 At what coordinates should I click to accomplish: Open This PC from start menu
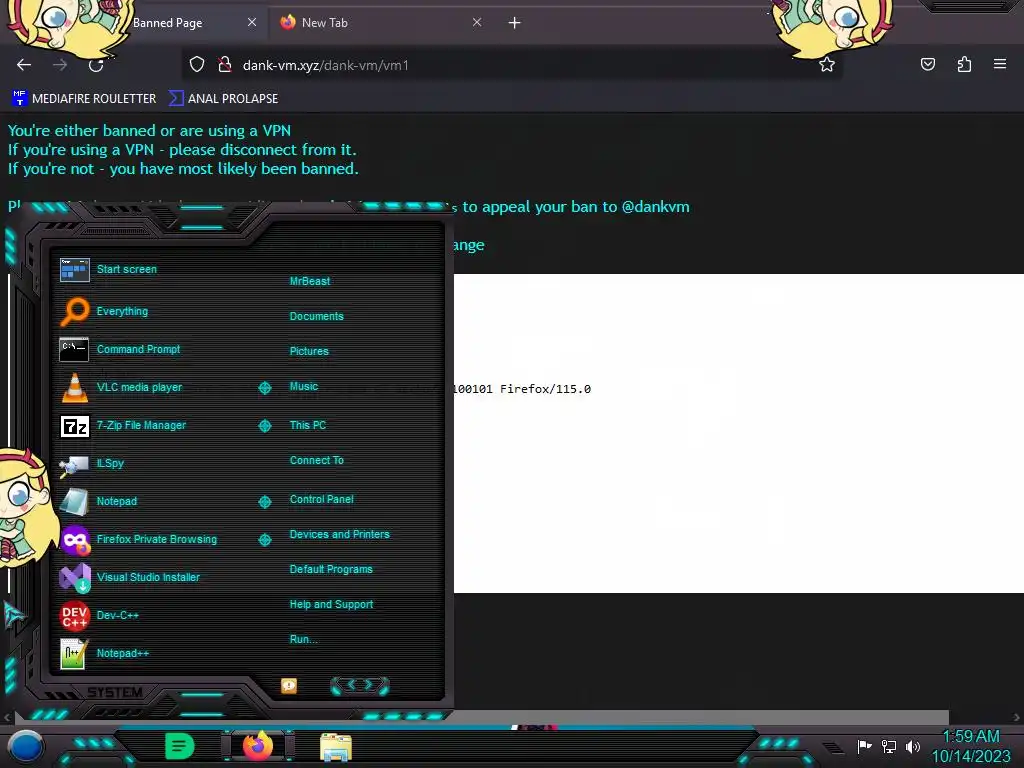(x=308, y=424)
